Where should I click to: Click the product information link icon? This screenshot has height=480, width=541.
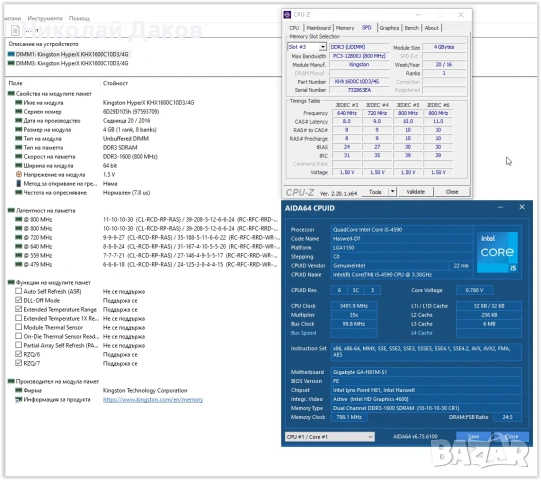tap(18, 400)
